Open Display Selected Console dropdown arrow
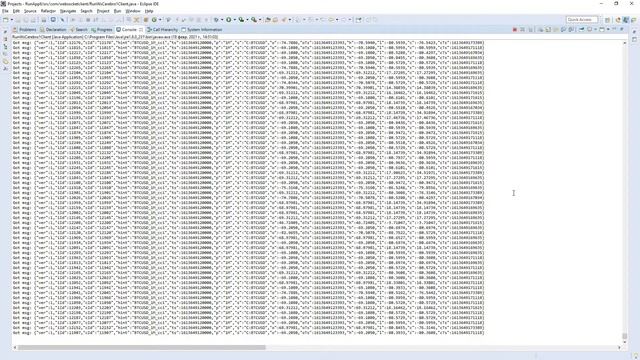 [596, 29]
